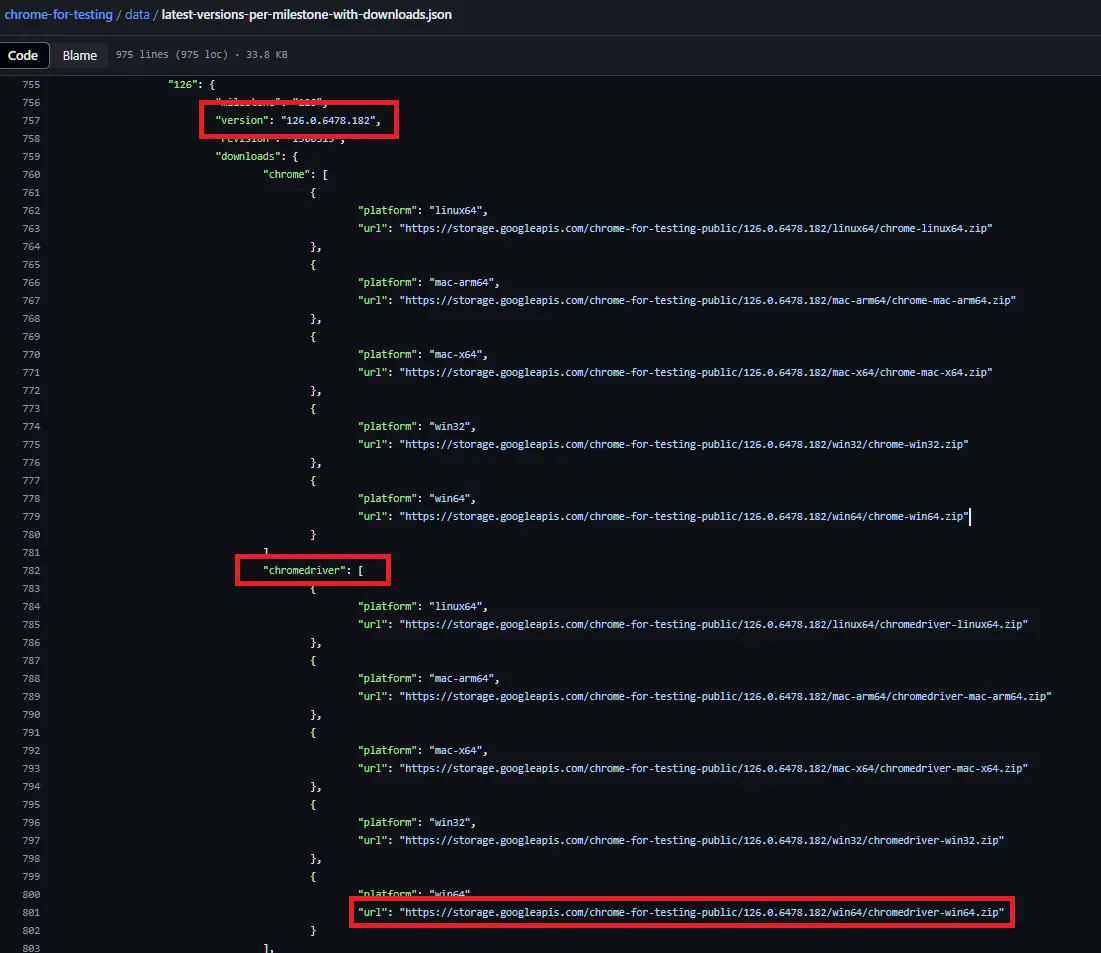Viewport: 1101px width, 953px height.
Task: Click the "chromedriver" key on line 782
Action: [304, 570]
